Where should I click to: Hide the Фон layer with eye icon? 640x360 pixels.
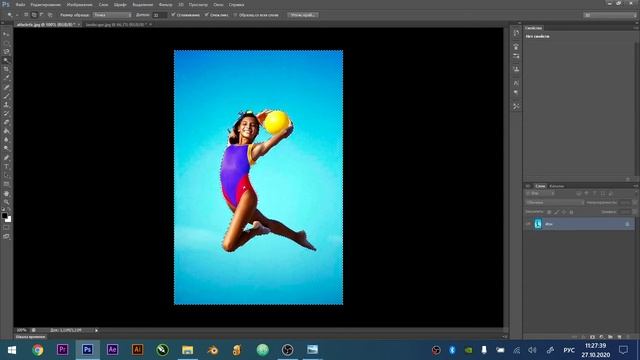[528, 224]
